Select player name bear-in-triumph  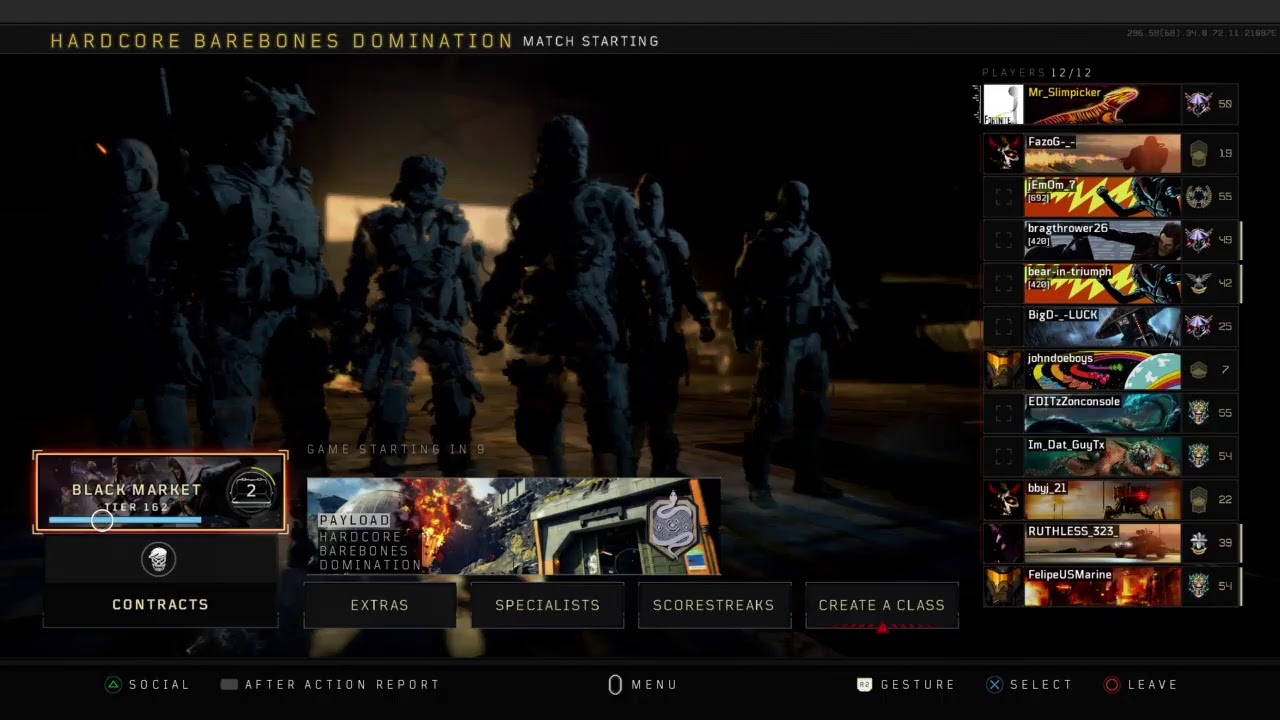1070,272
